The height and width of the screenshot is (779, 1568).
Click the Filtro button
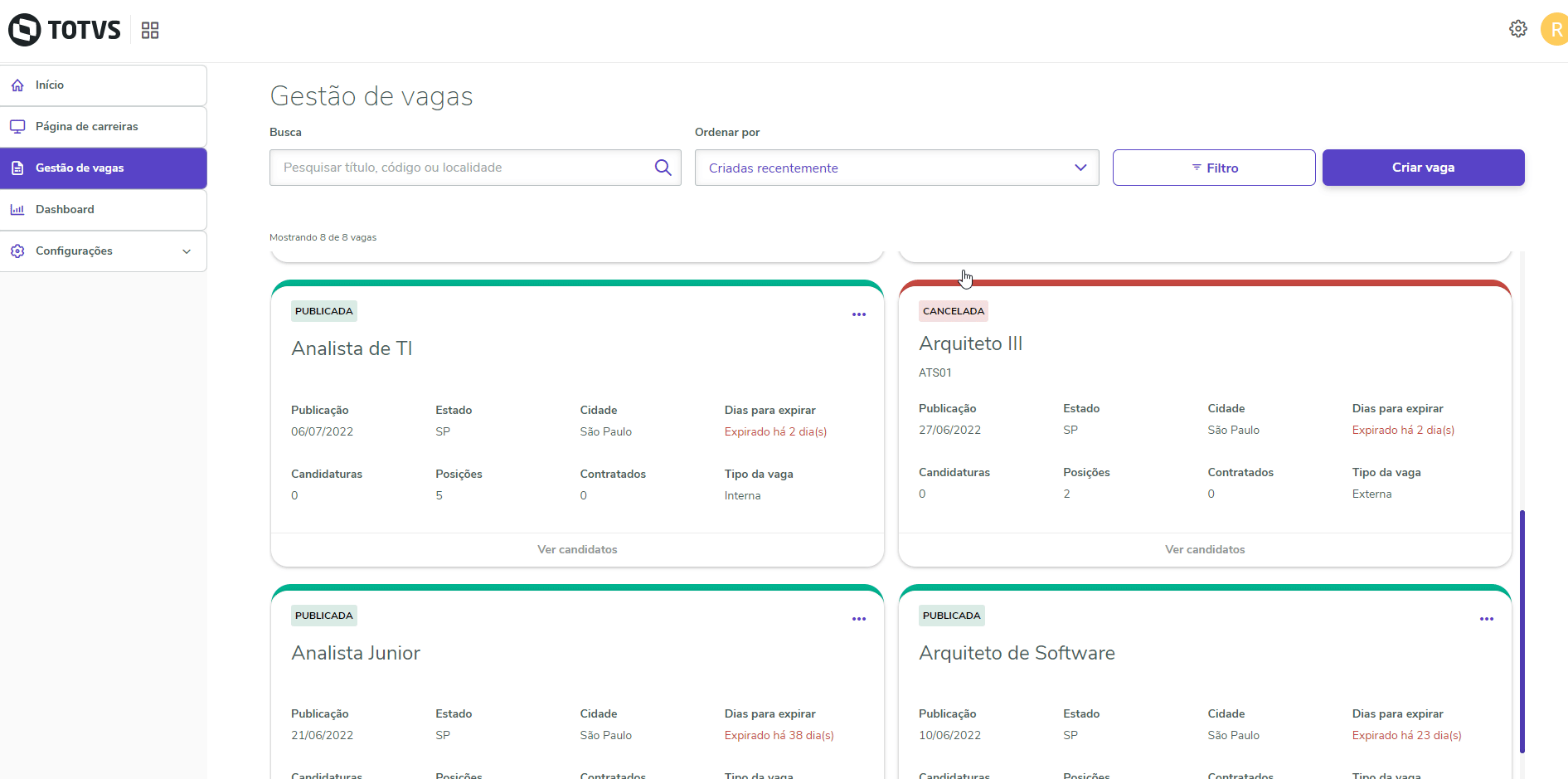tap(1214, 168)
